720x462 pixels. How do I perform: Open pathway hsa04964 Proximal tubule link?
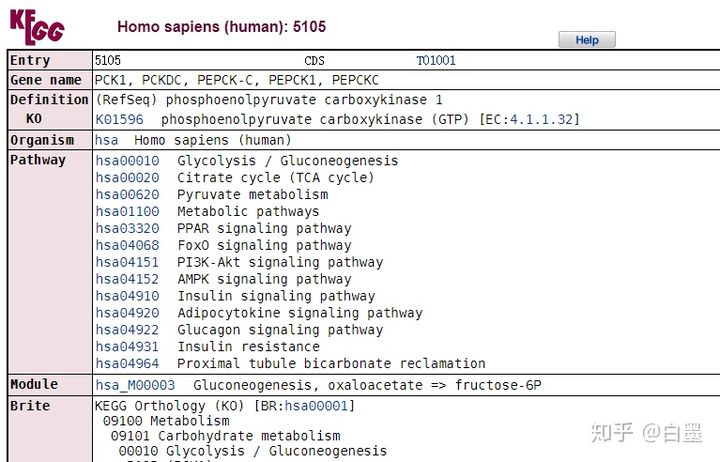point(127,364)
